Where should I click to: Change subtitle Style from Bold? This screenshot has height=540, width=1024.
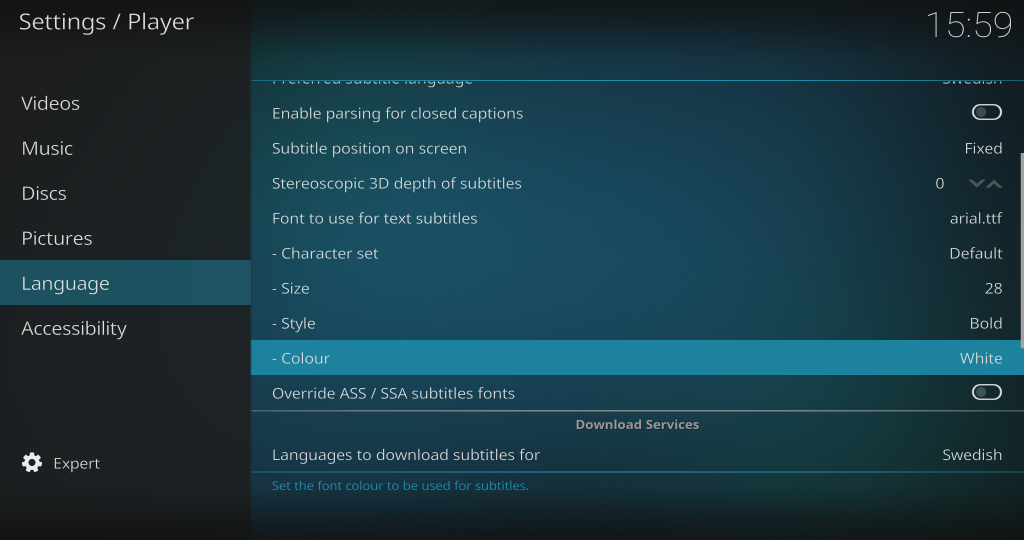point(636,323)
